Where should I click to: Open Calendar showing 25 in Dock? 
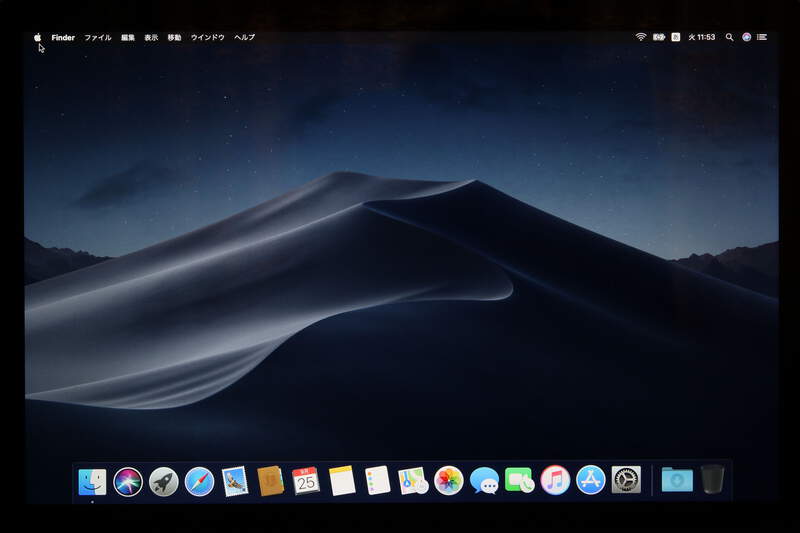tap(306, 480)
